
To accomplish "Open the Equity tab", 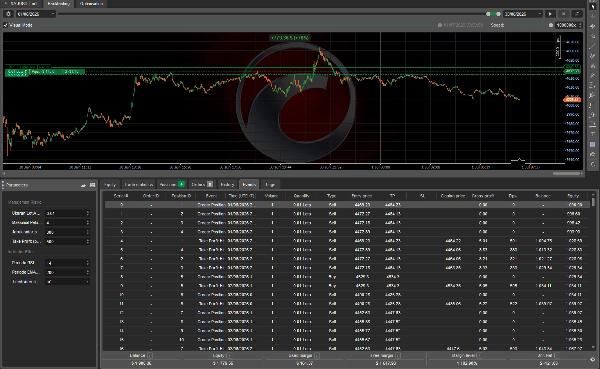I will pyautogui.click(x=110, y=184).
